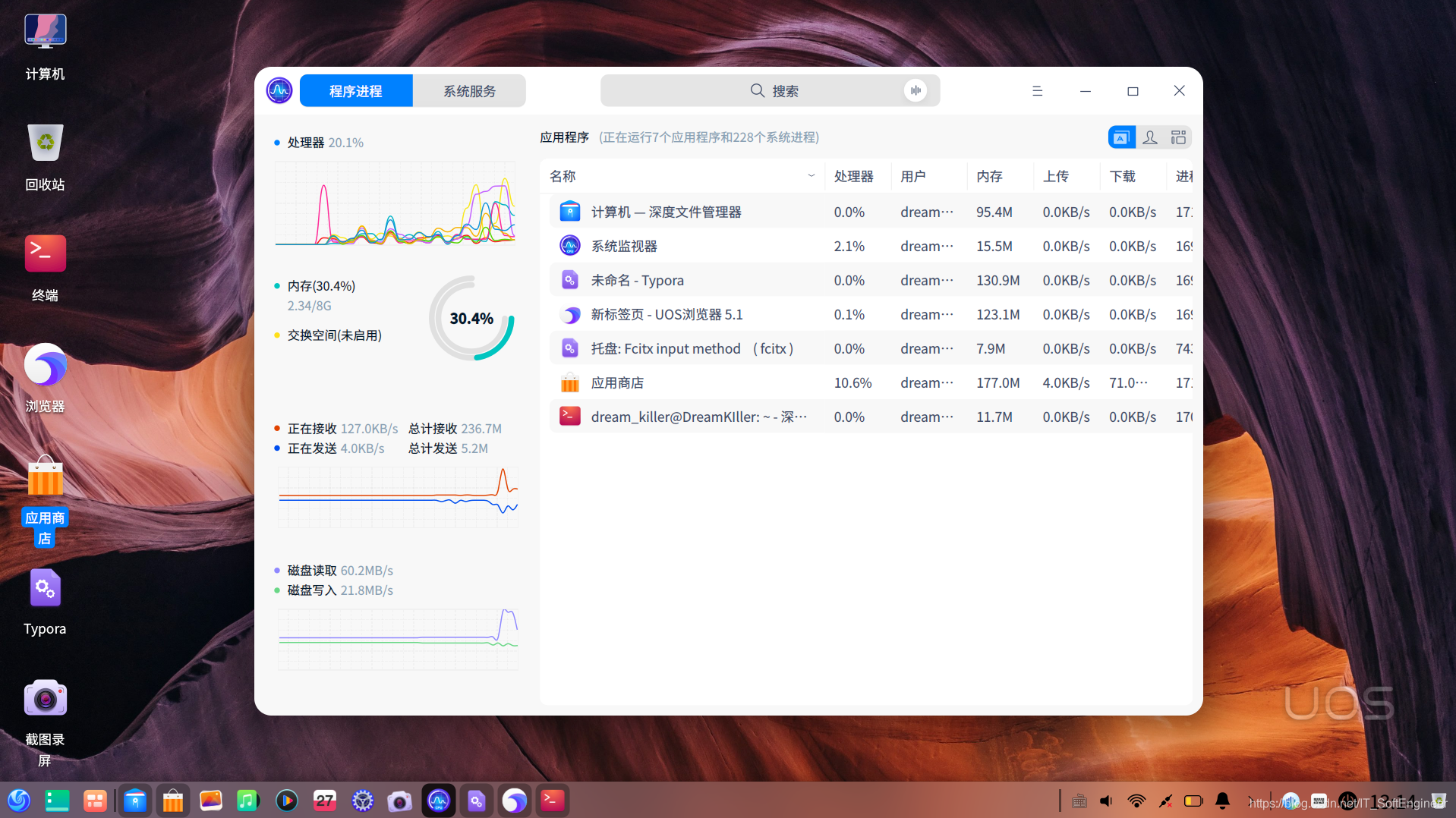Sort by 内存 column header
The height and width of the screenshot is (818, 1456).
tap(1000, 176)
